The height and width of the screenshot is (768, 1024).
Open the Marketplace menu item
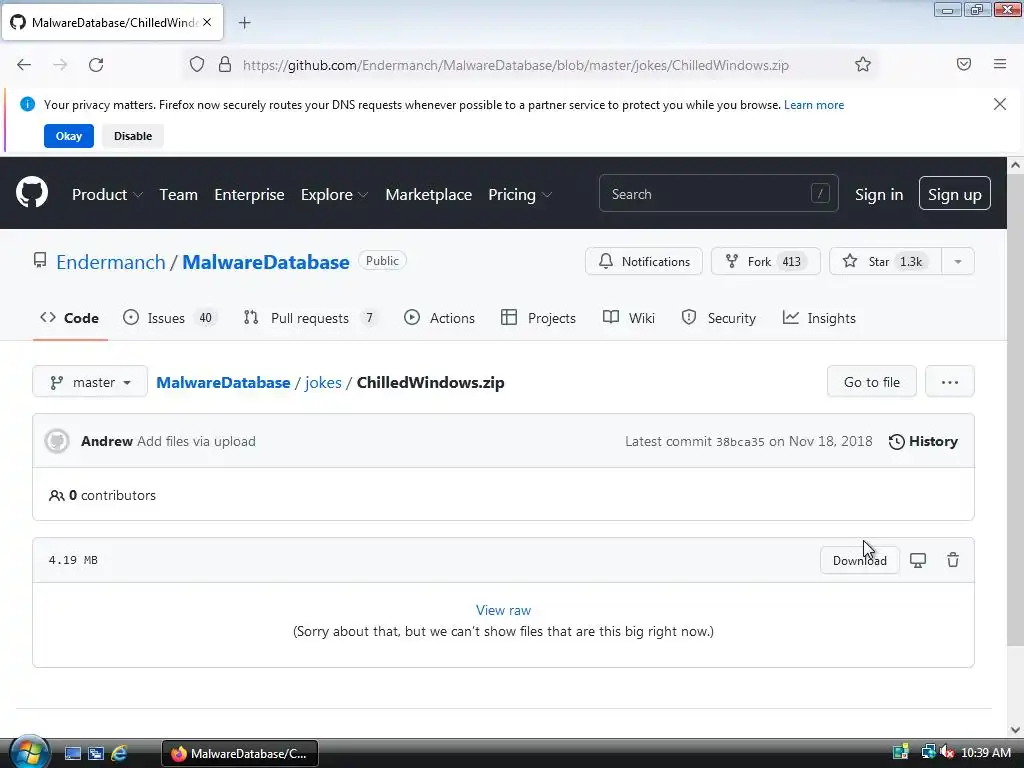pyautogui.click(x=428, y=195)
